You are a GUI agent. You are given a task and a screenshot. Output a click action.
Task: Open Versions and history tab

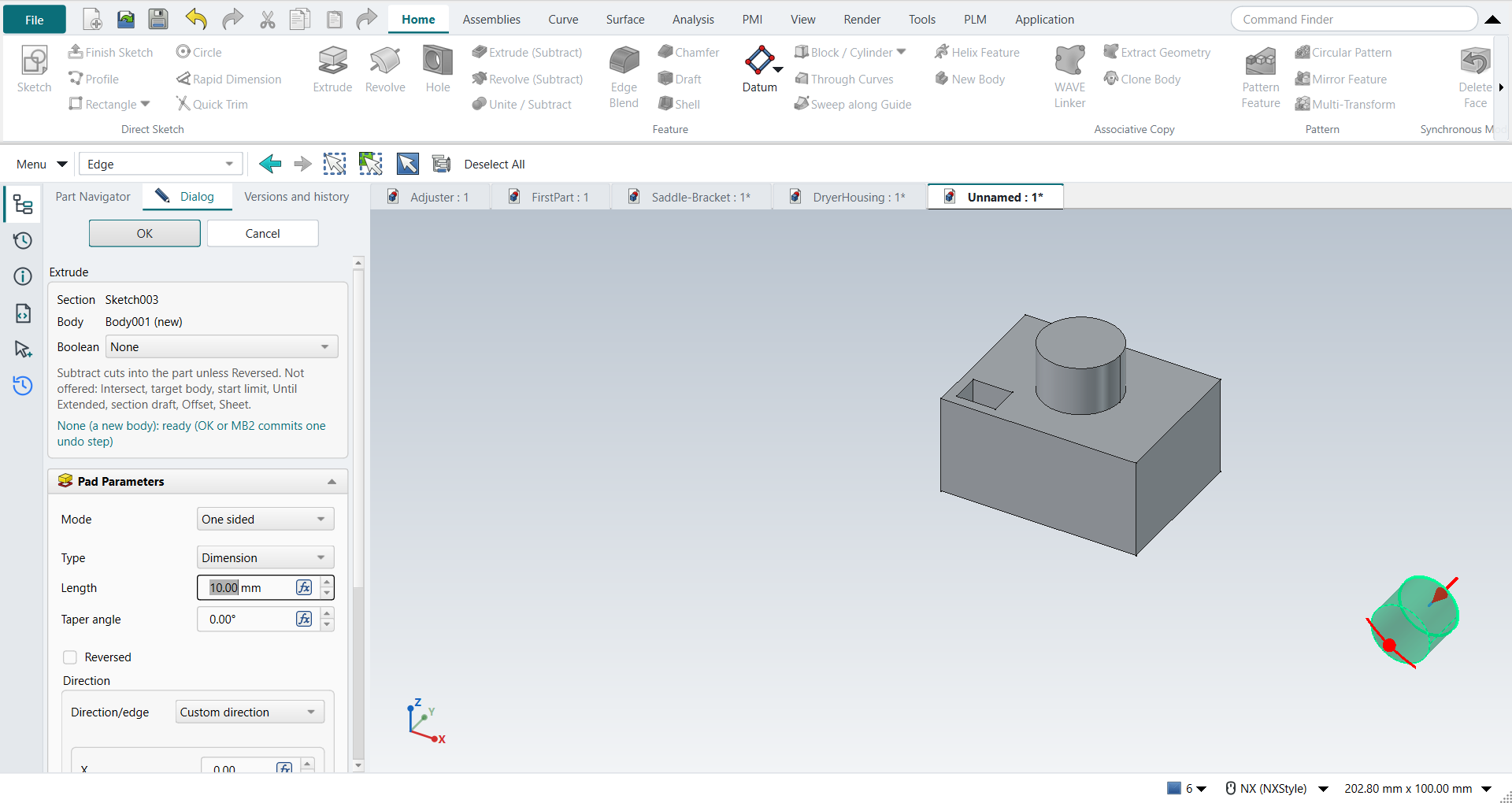click(296, 197)
